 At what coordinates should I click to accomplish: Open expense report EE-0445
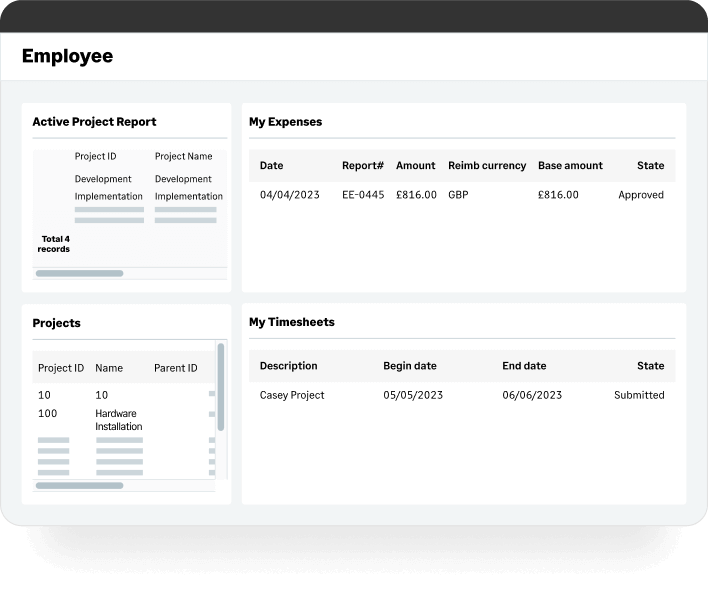(363, 195)
